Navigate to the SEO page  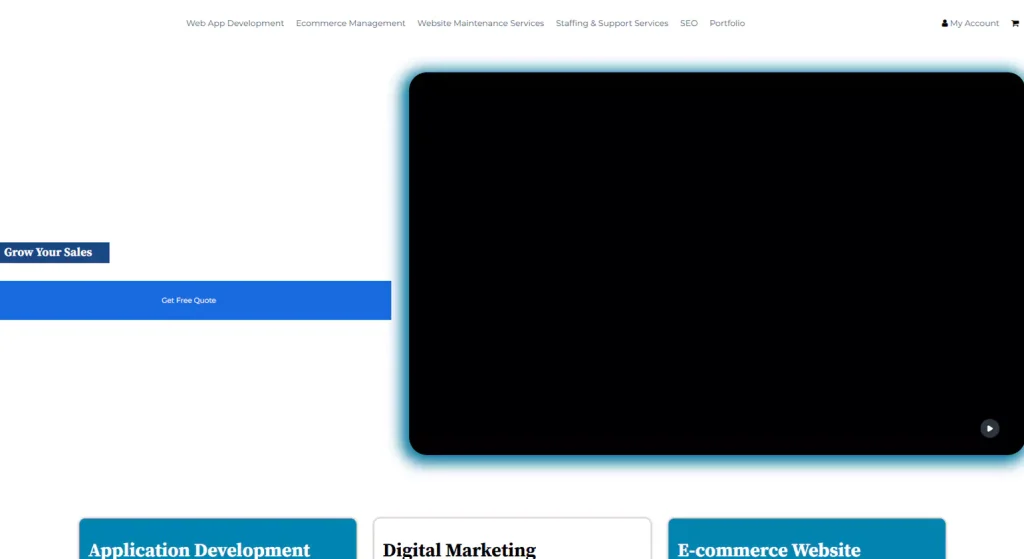click(x=689, y=23)
